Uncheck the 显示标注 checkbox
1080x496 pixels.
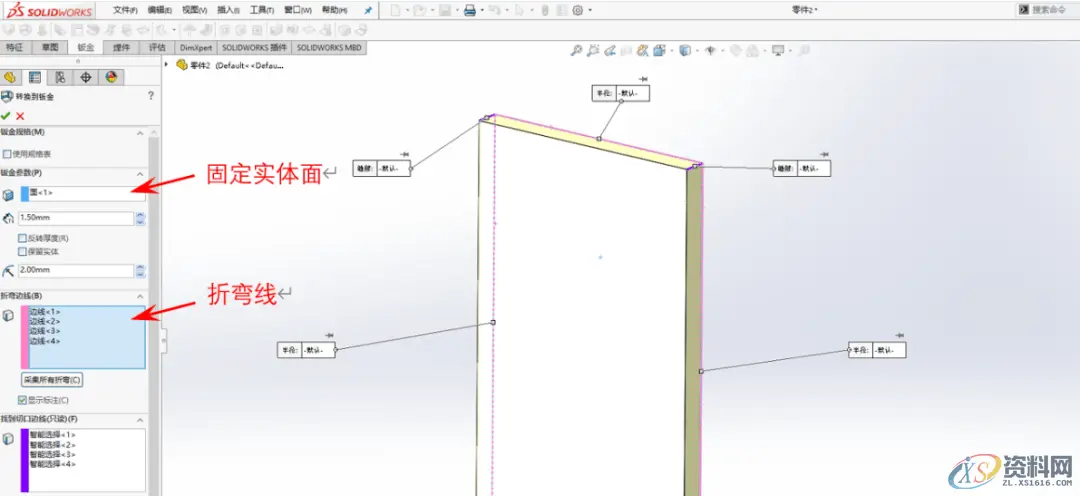coord(22,400)
